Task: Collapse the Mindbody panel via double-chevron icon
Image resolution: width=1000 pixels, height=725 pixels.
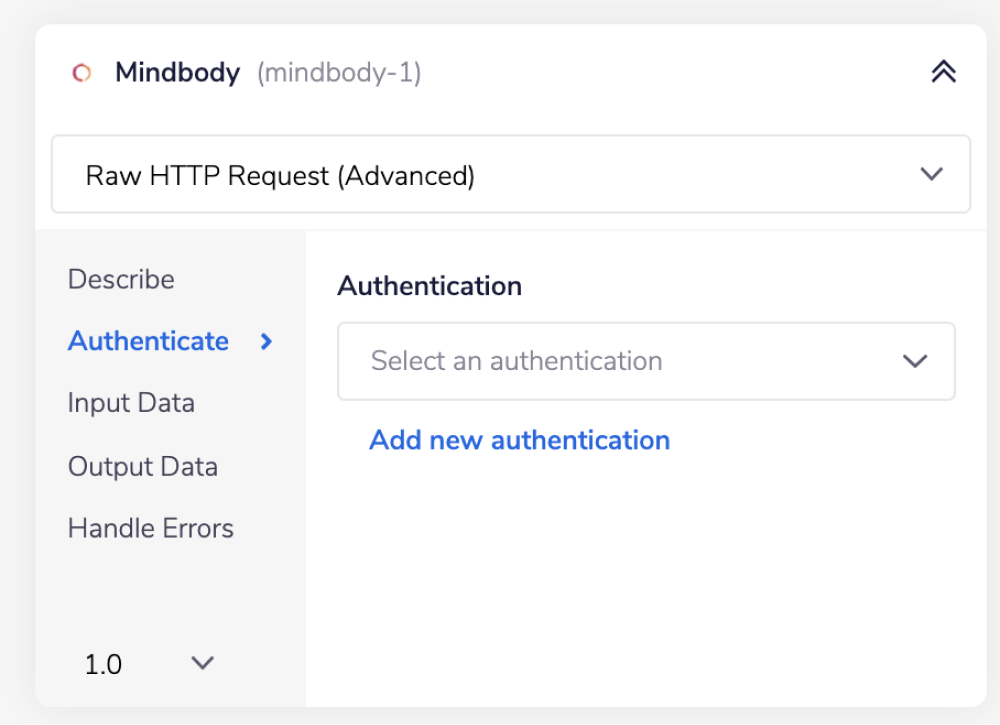Action: pyautogui.click(x=942, y=71)
